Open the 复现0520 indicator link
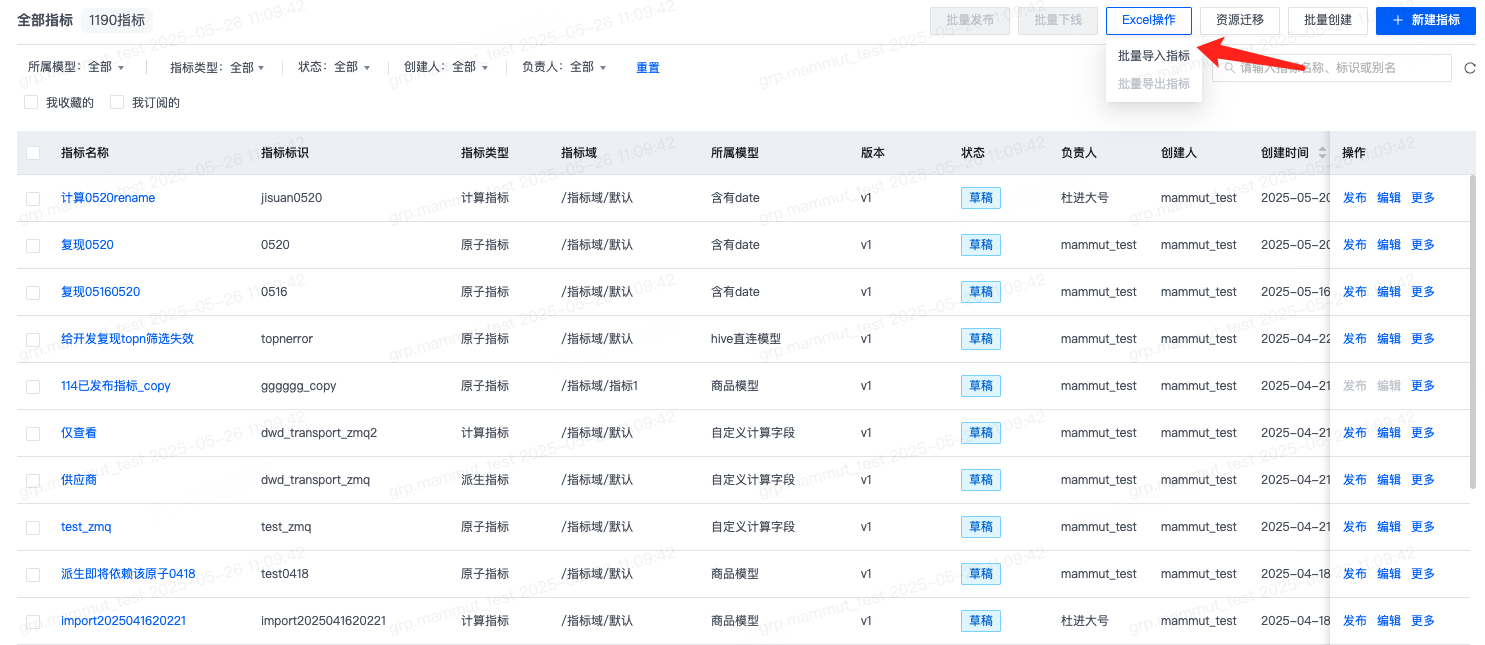Screen dimensions: 1485x645 click(x=87, y=245)
